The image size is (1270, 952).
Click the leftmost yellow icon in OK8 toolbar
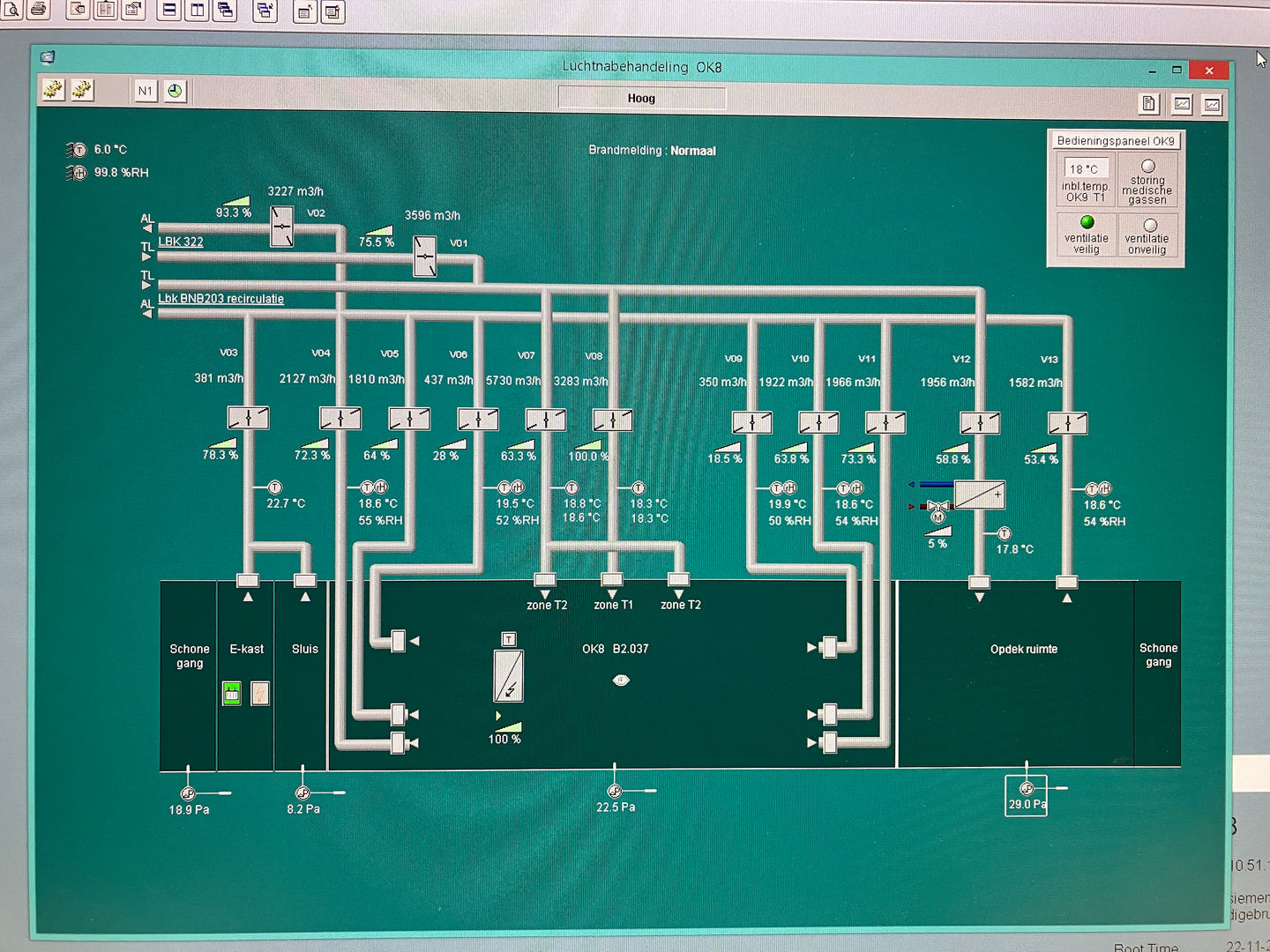tap(54, 90)
